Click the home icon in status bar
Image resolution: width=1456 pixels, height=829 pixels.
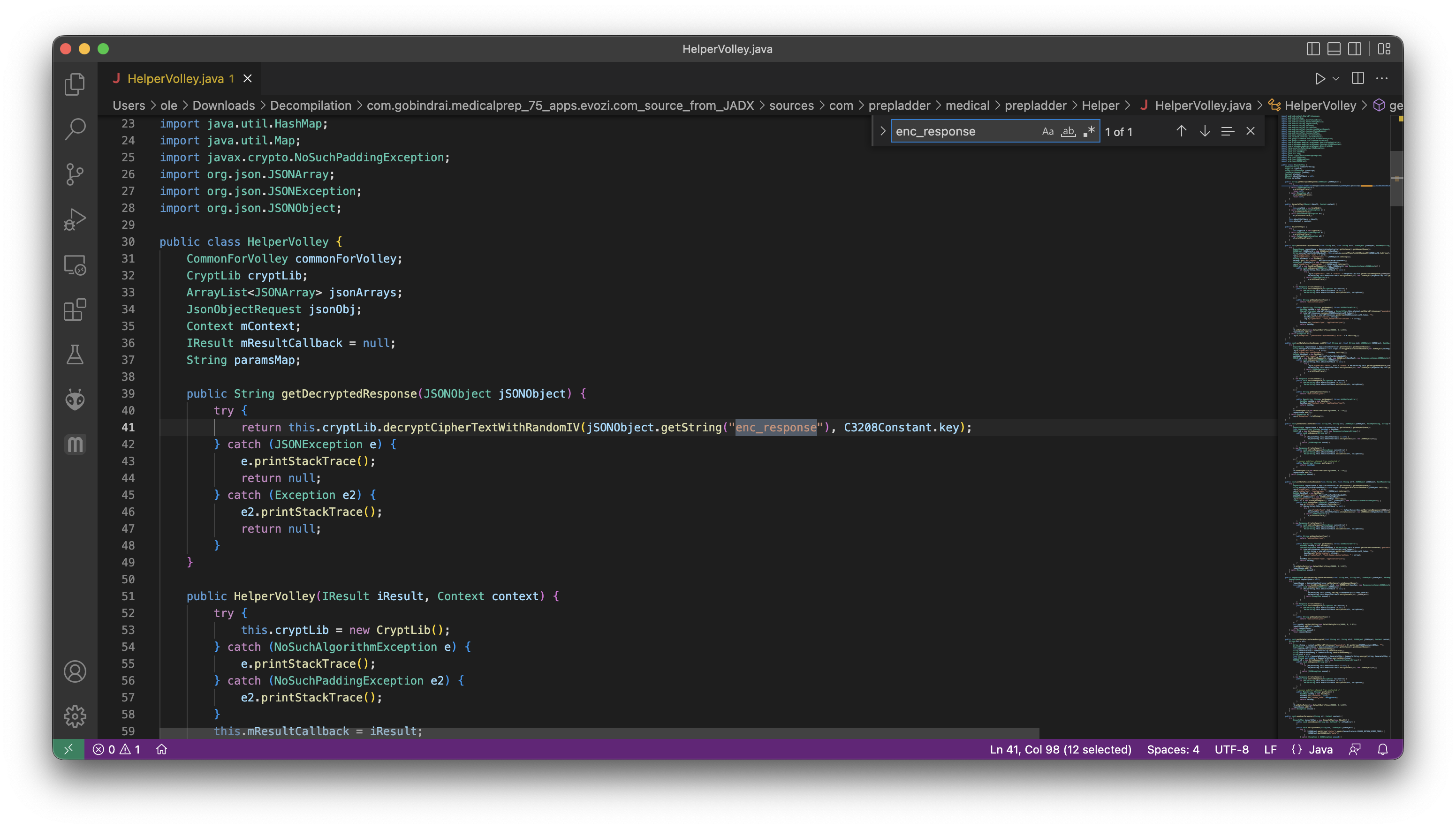click(162, 749)
